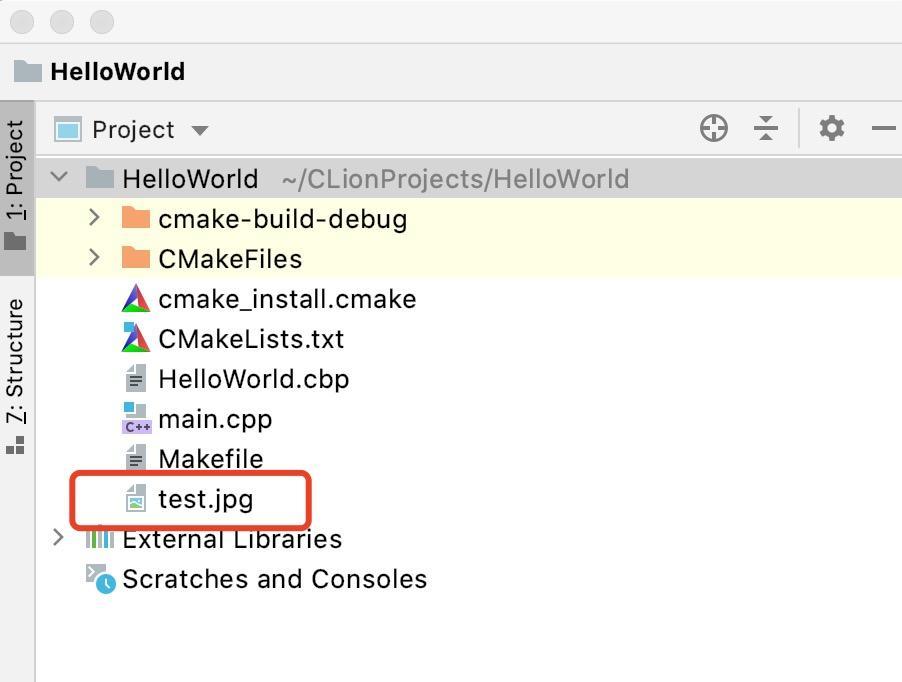Open the Project panel gear settings

(831, 128)
